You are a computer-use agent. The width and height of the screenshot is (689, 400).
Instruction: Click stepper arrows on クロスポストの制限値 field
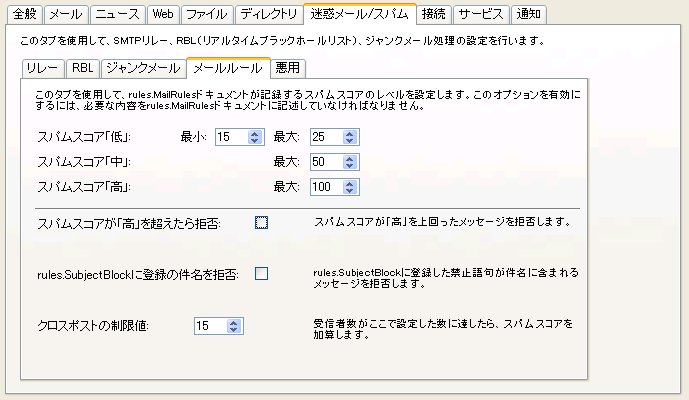point(234,326)
